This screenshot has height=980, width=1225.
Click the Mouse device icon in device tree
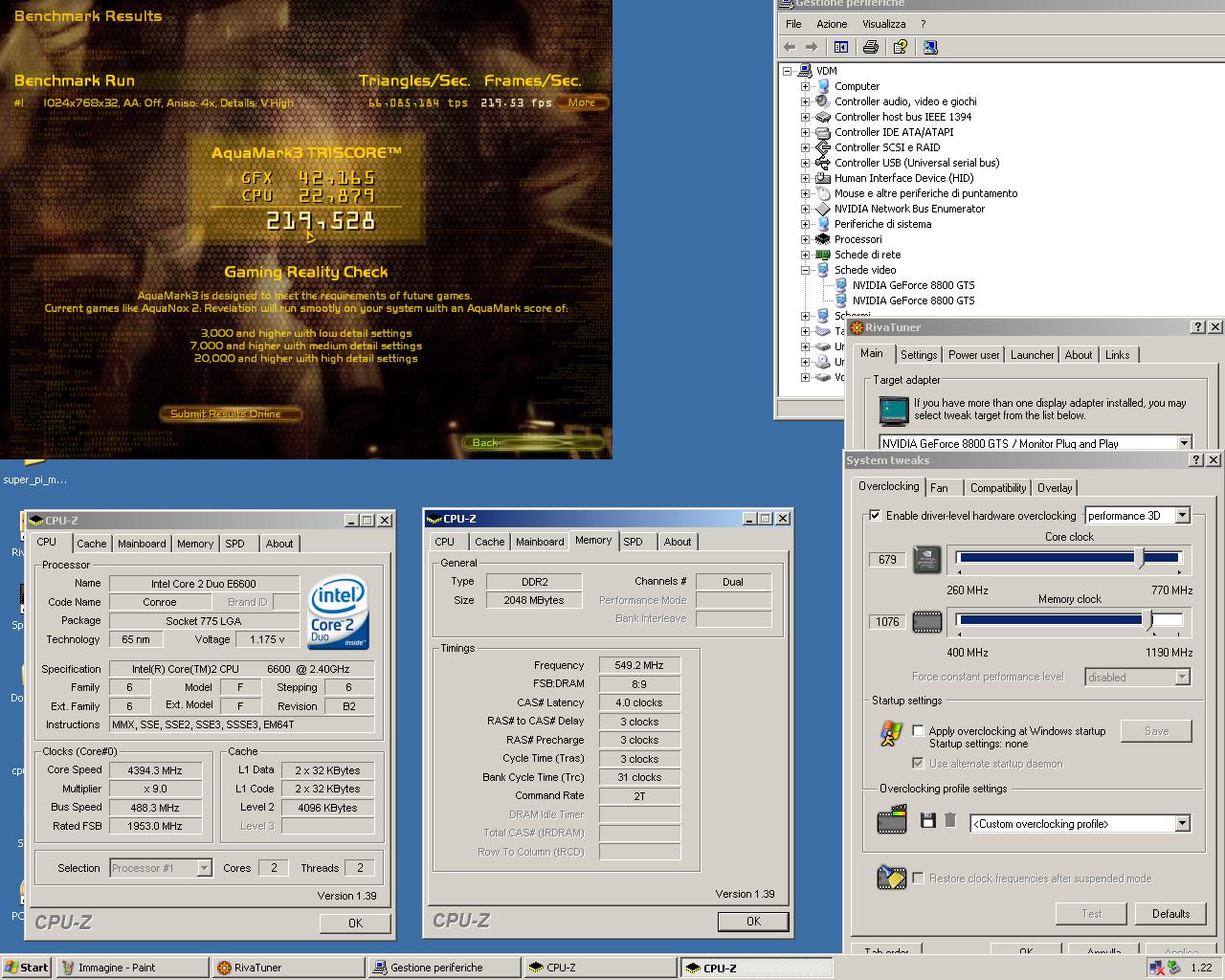pyautogui.click(x=822, y=193)
